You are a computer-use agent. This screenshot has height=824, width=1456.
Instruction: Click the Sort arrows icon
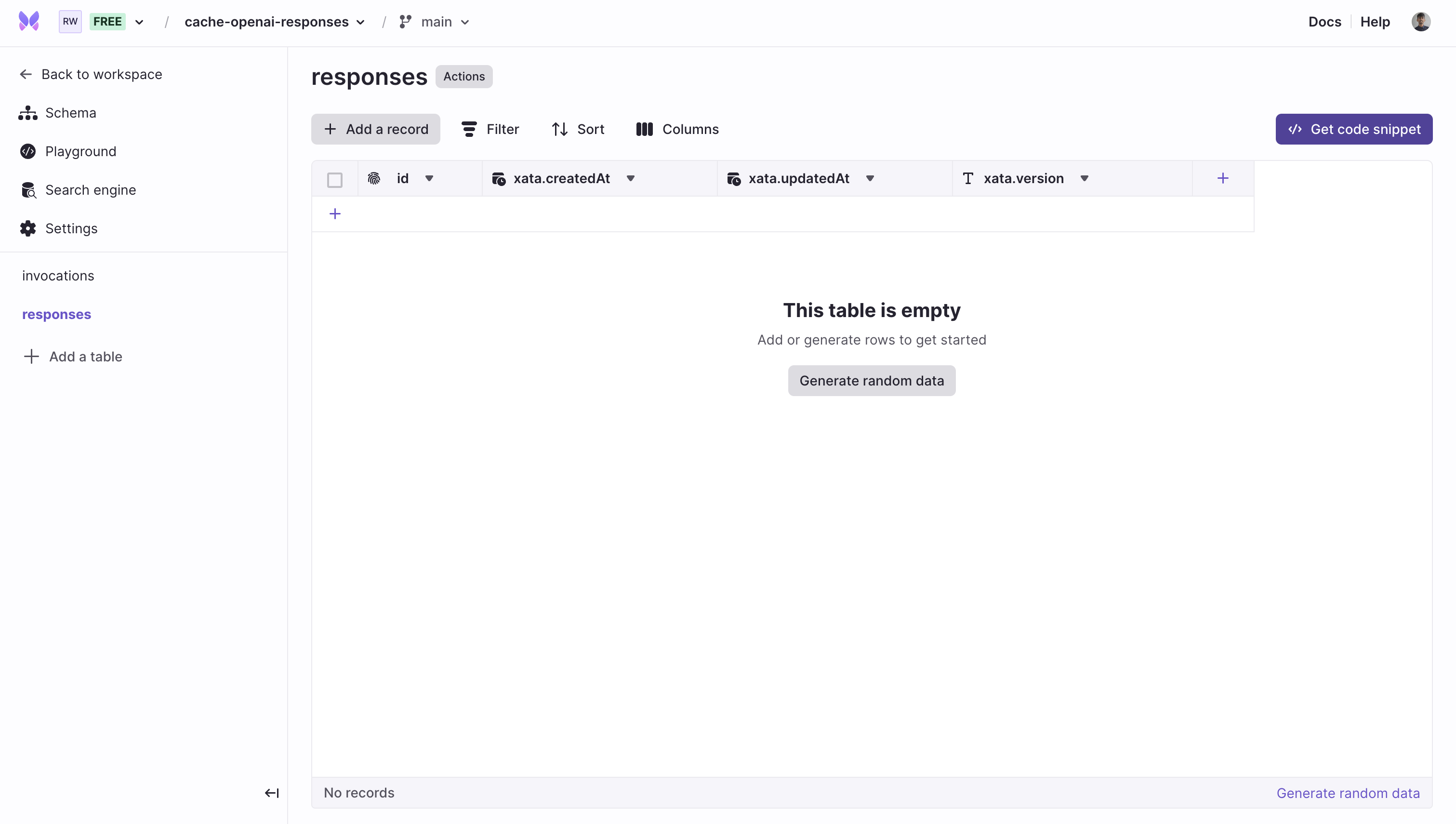(x=559, y=129)
